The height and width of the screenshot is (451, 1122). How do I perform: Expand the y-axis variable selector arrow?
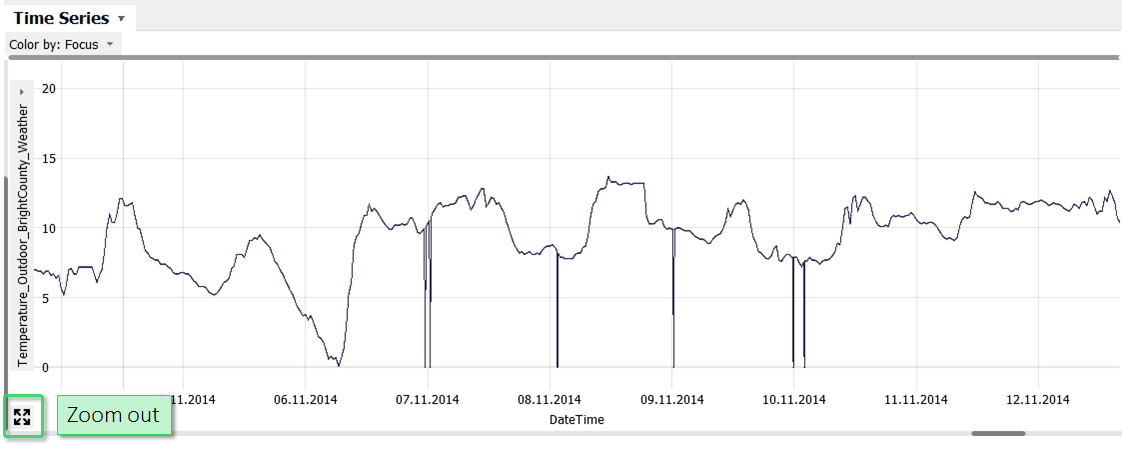click(x=22, y=91)
